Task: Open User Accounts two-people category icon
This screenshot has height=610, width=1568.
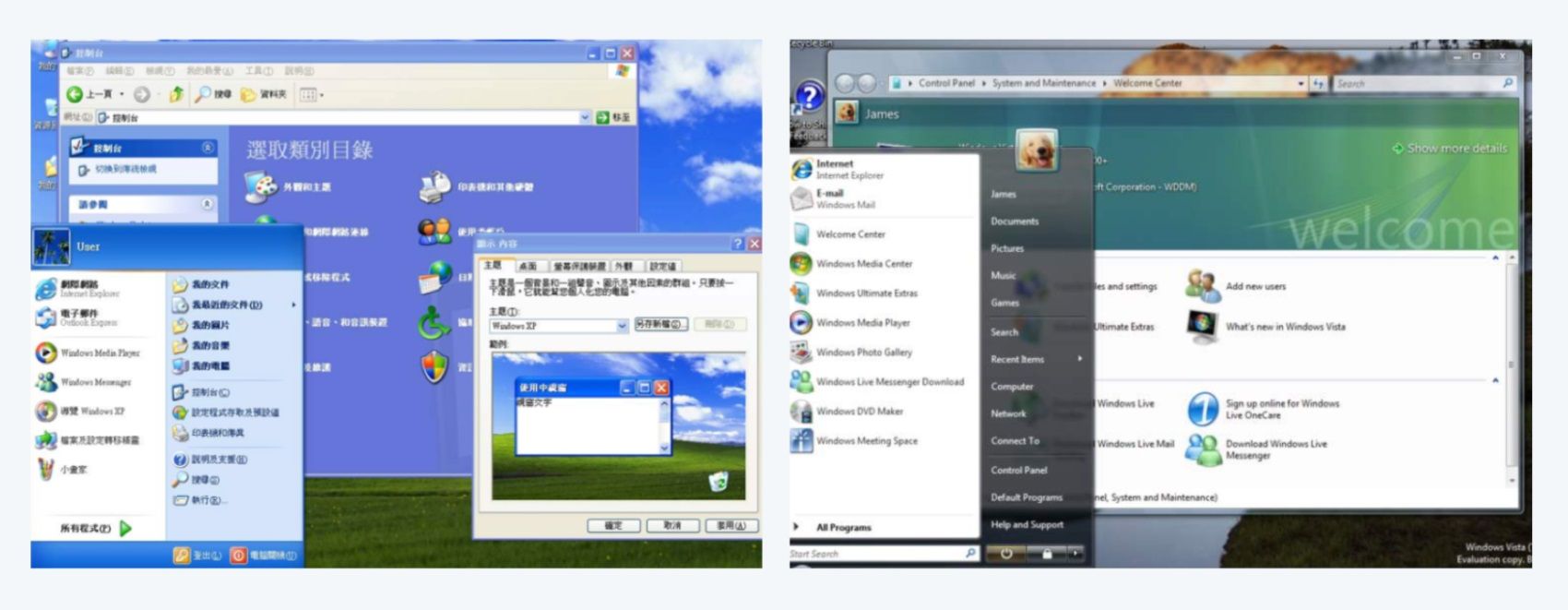Action: (434, 232)
